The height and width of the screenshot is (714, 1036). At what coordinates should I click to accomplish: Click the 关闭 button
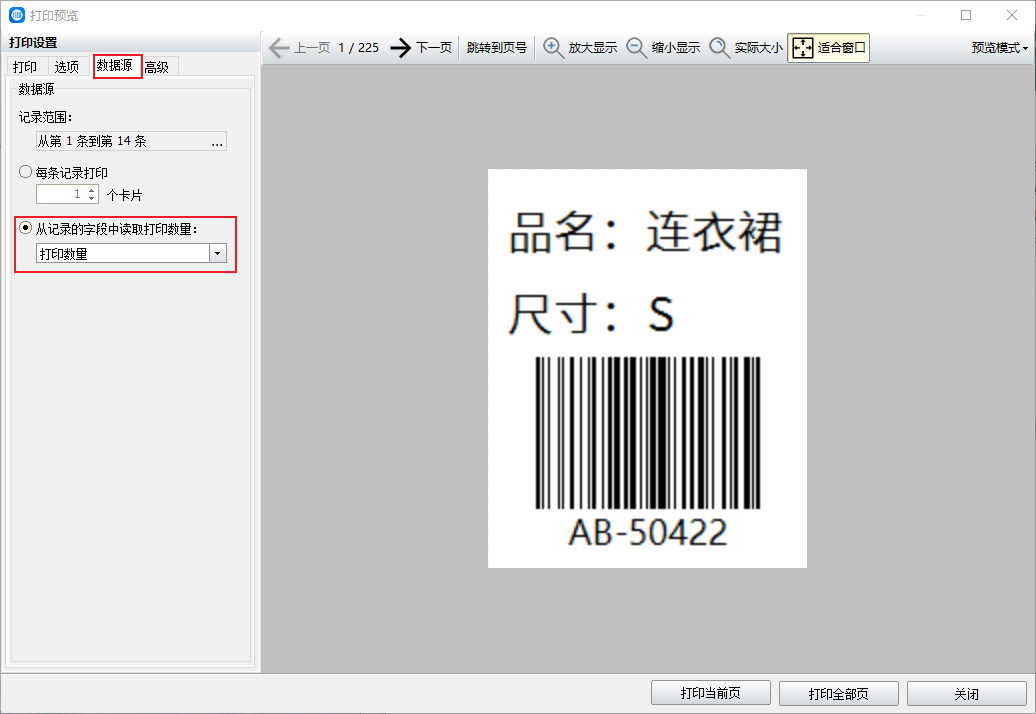tap(967, 694)
